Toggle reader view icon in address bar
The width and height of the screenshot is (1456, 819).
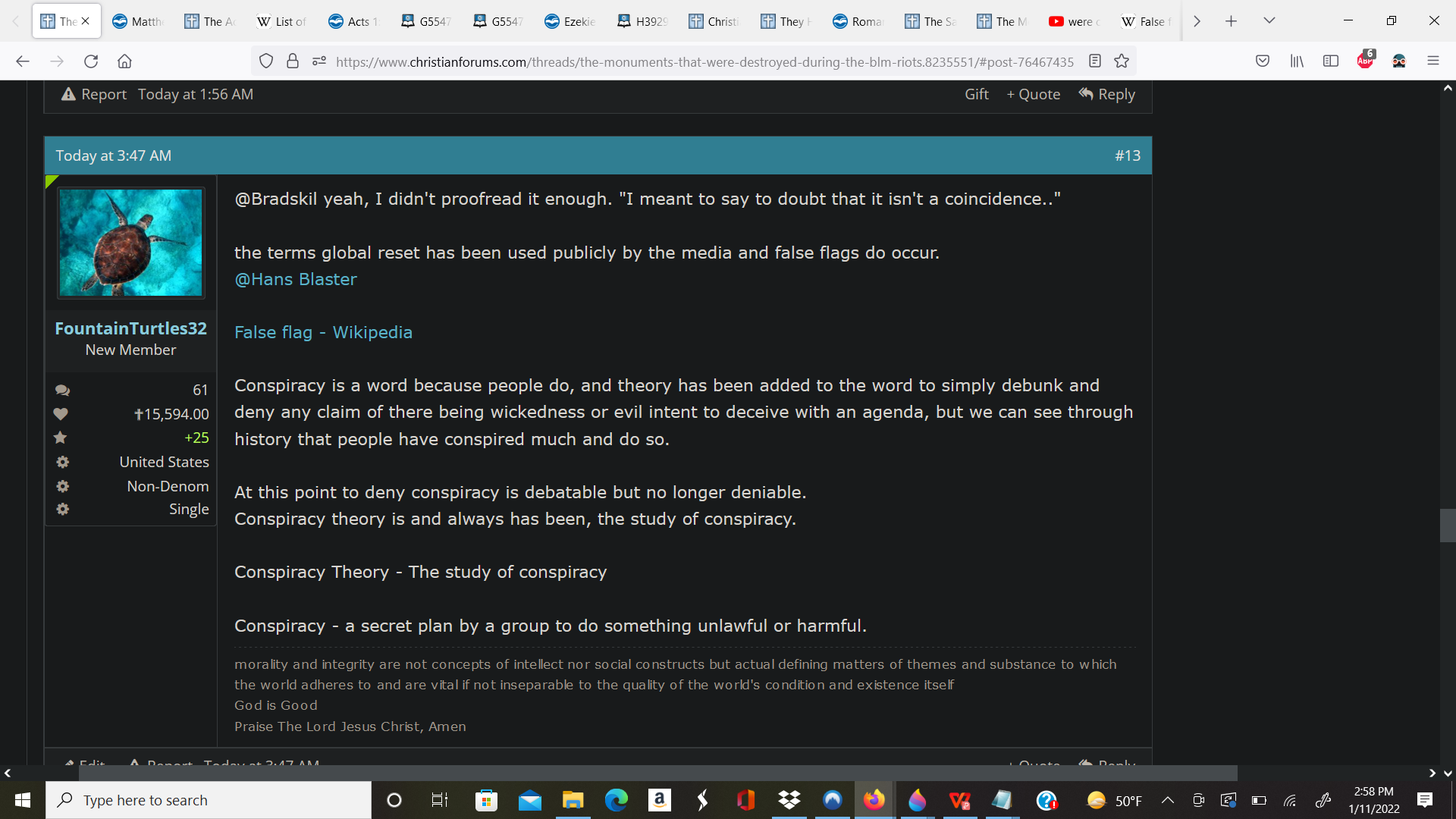pos(1094,61)
